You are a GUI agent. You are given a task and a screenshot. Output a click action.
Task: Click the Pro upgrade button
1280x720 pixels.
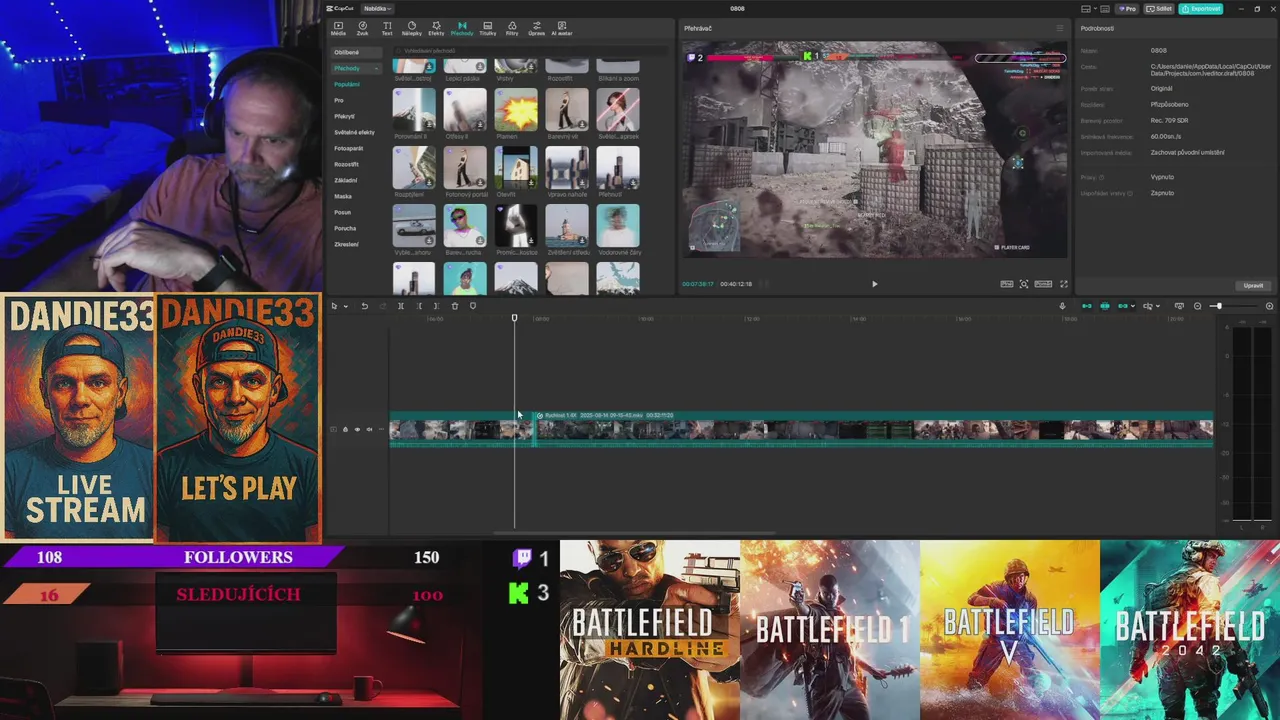(1127, 9)
